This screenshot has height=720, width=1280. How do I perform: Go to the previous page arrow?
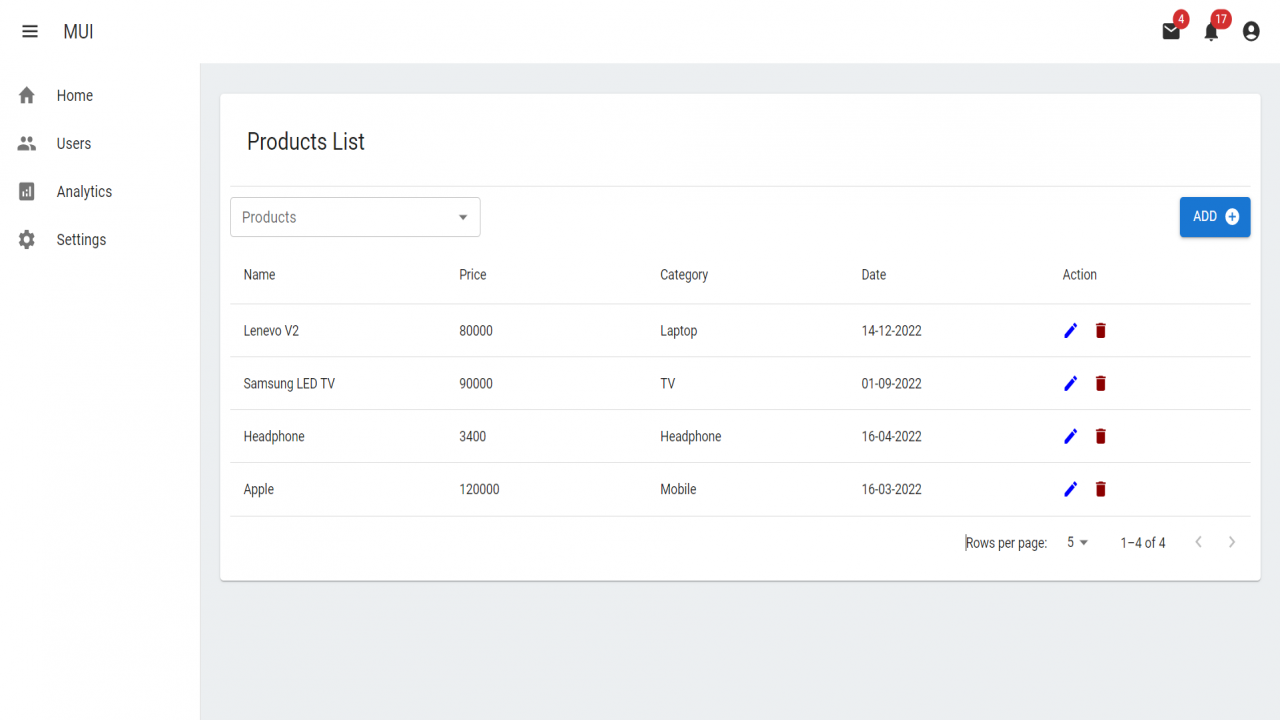[1198, 542]
